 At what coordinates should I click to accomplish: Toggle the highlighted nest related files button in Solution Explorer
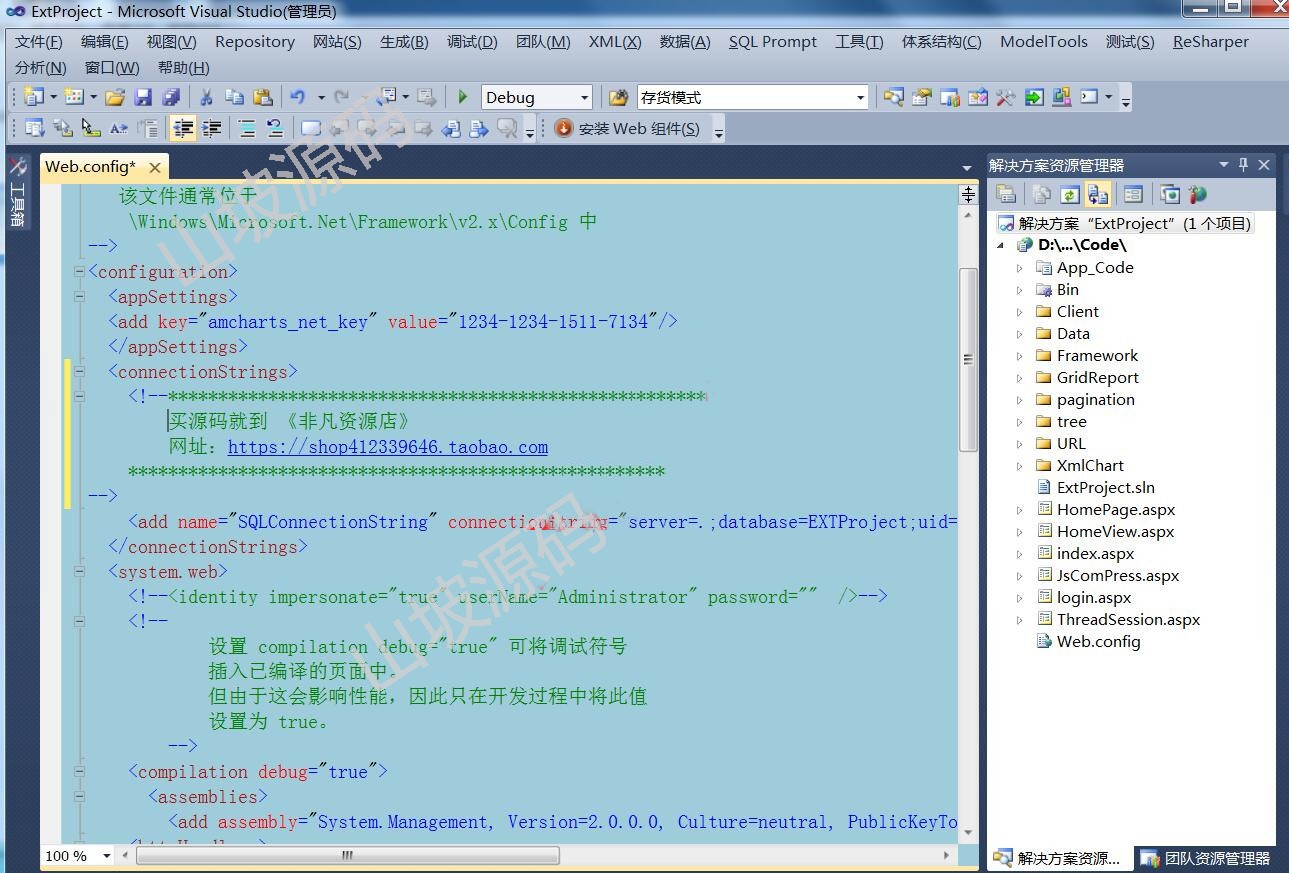pyautogui.click(x=1098, y=194)
